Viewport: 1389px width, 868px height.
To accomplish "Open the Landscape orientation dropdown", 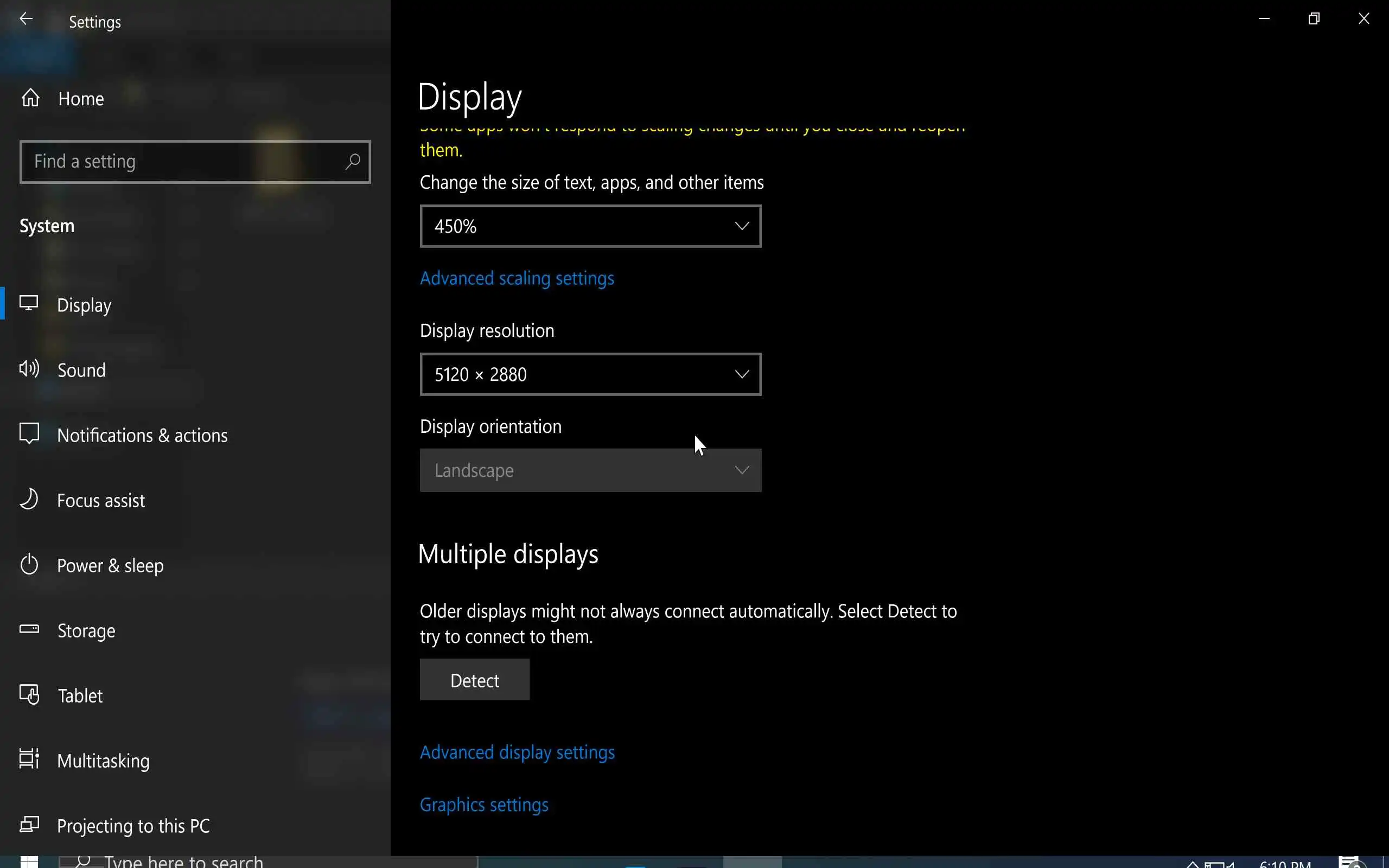I will (590, 470).
